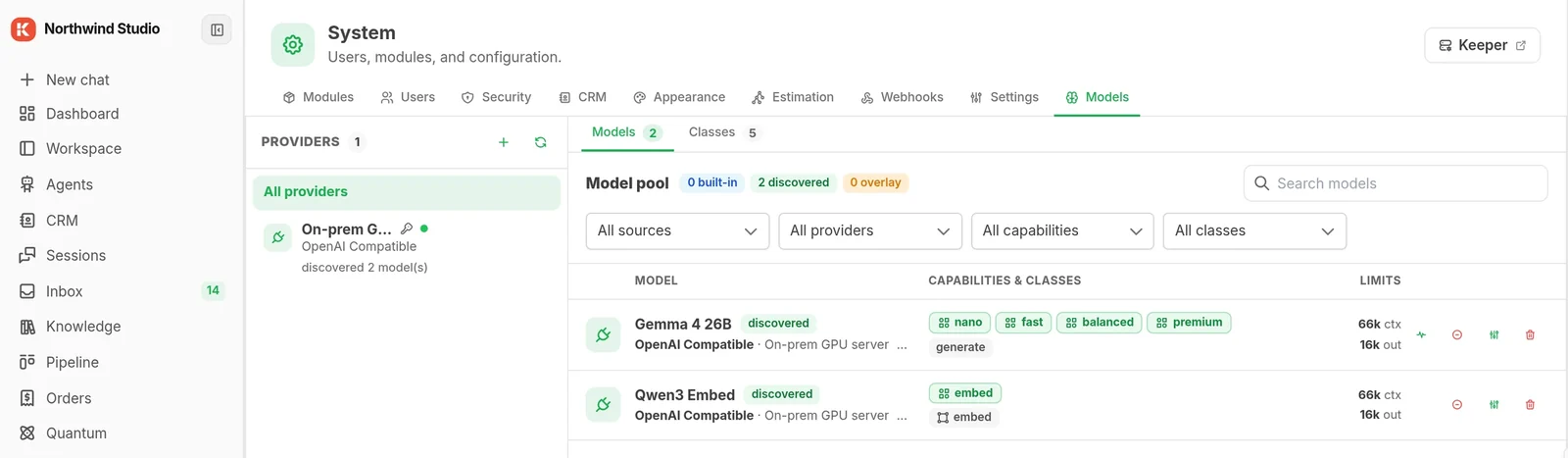1568x458 pixels.
Task: Open Quantum from the sidebar
Action: [x=64, y=433]
